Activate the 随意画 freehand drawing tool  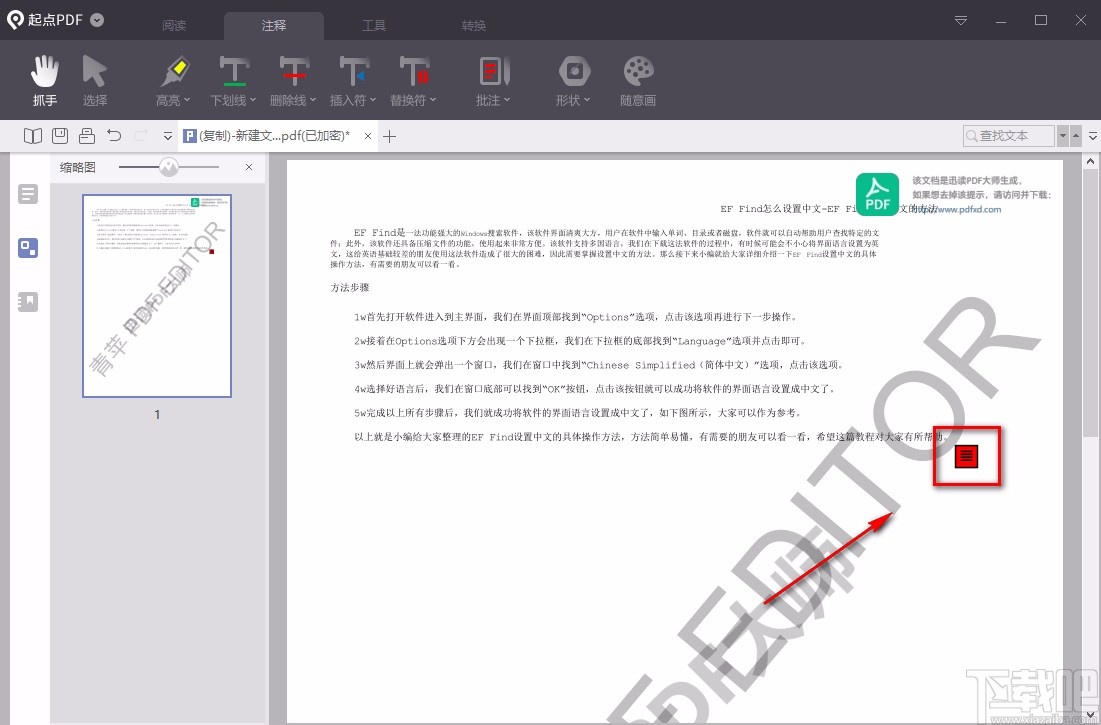638,81
